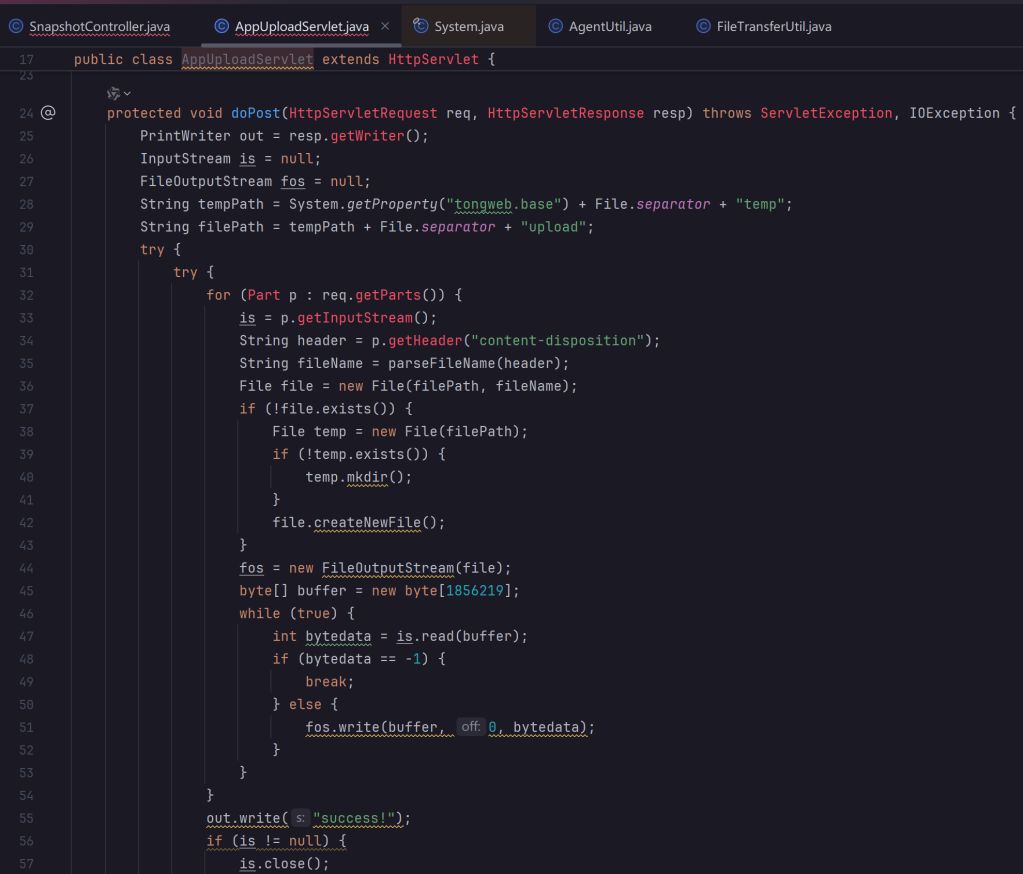Close the AppUploadServlet.java tab
Image resolution: width=1023 pixels, height=874 pixels.
tap(385, 26)
